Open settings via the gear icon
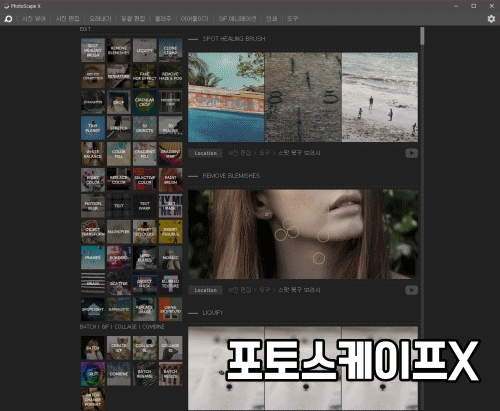The image size is (500, 411). pos(491,19)
